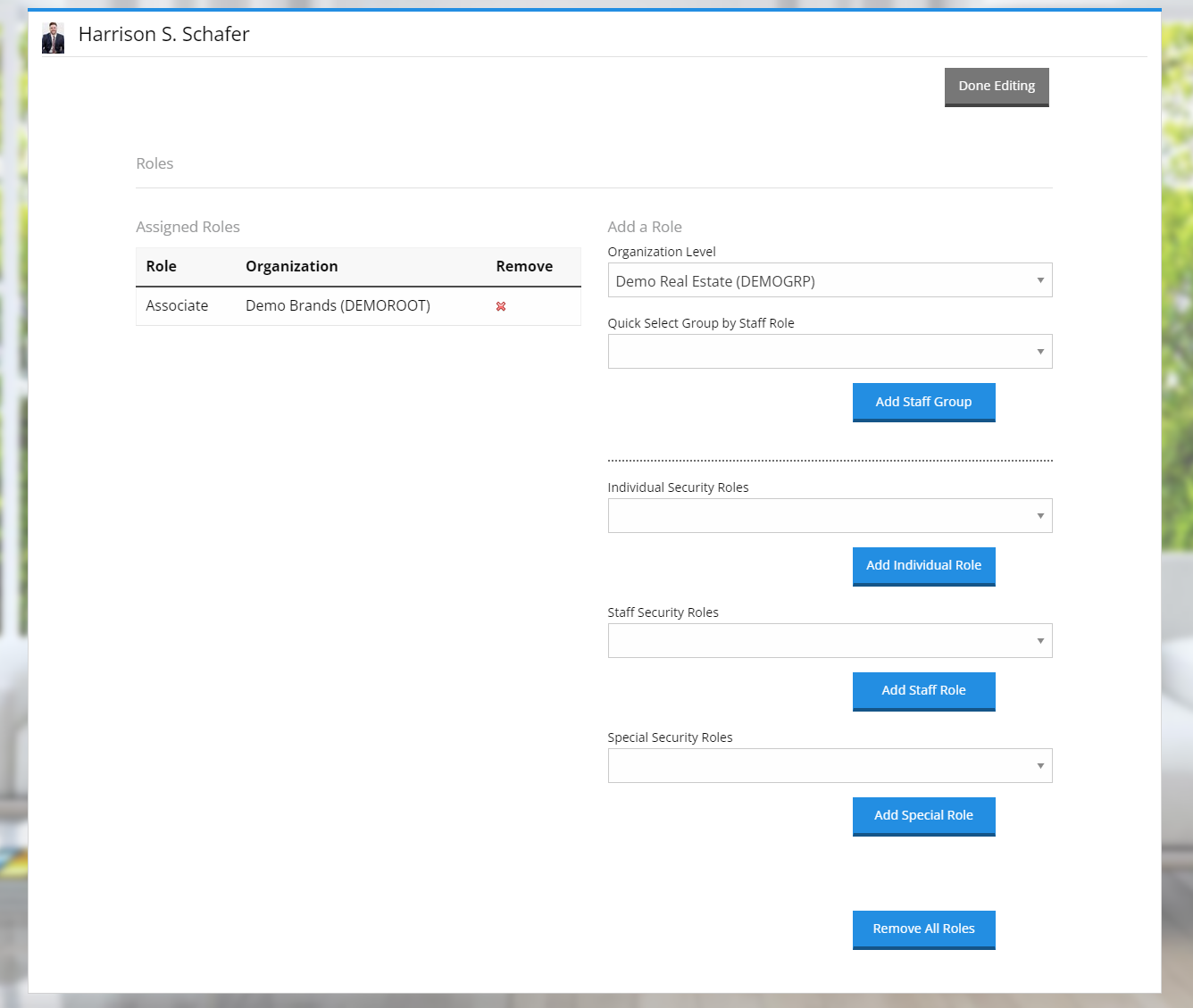1193x1008 pixels.
Task: Select the Demo Brands (DEMOROOT) cell
Action: 338,305
